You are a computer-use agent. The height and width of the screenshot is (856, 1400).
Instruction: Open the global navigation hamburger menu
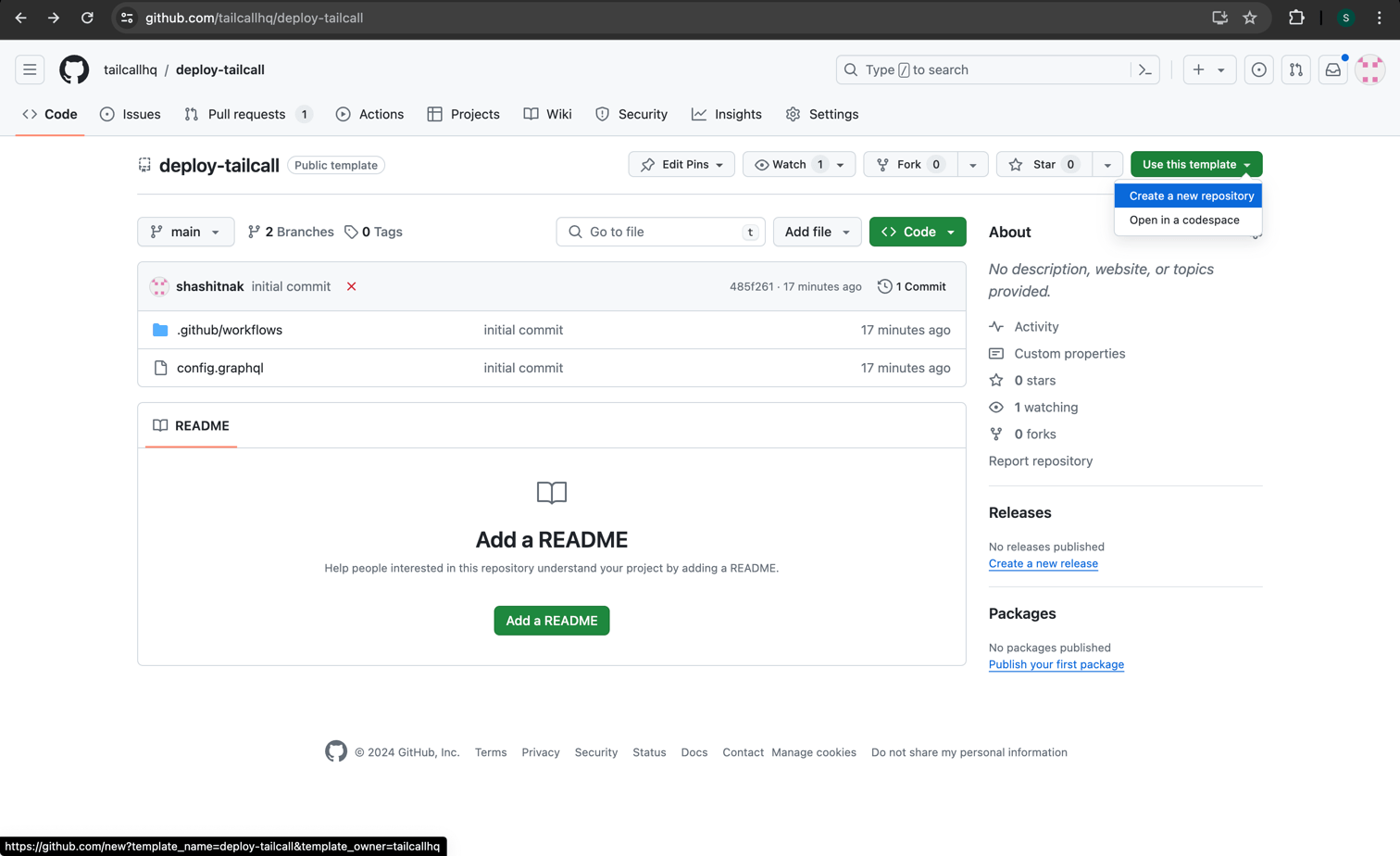click(30, 69)
